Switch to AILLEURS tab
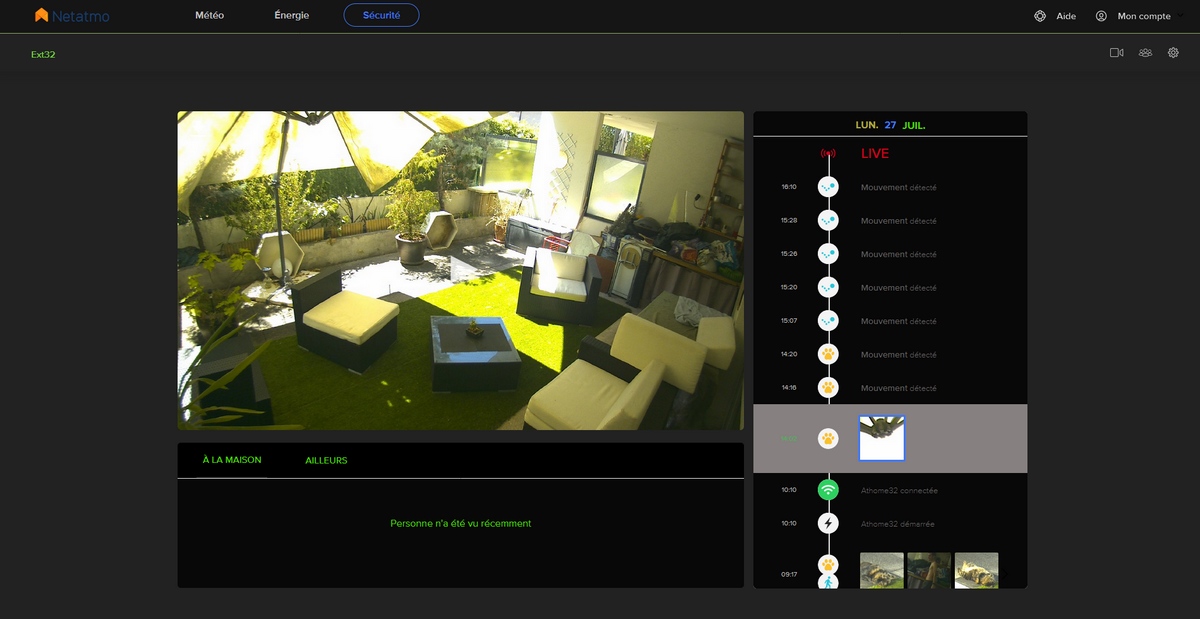The image size is (1200, 619). pyautogui.click(x=326, y=460)
